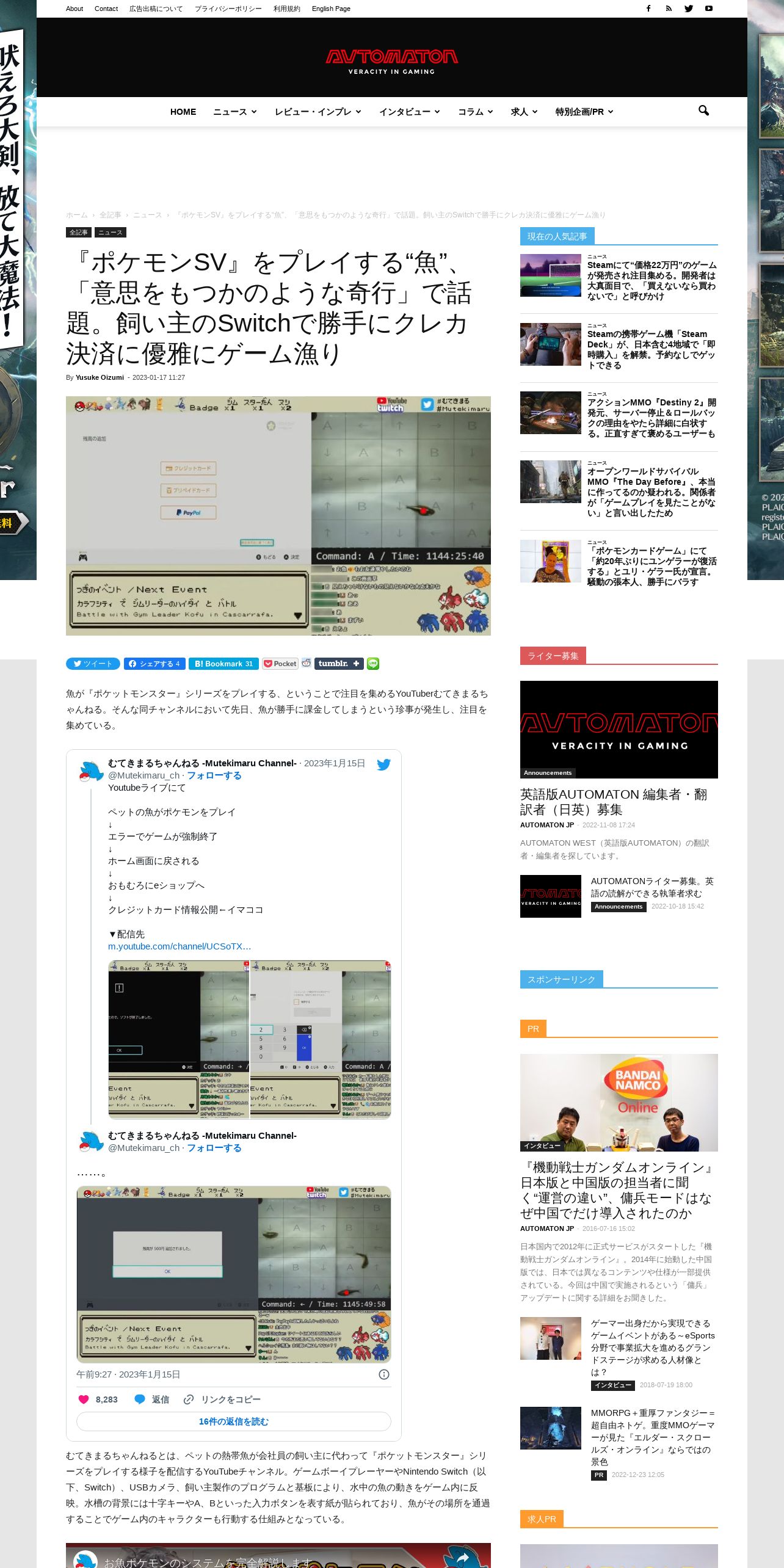Click Bandai Namco Online interview image

pyautogui.click(x=619, y=1103)
